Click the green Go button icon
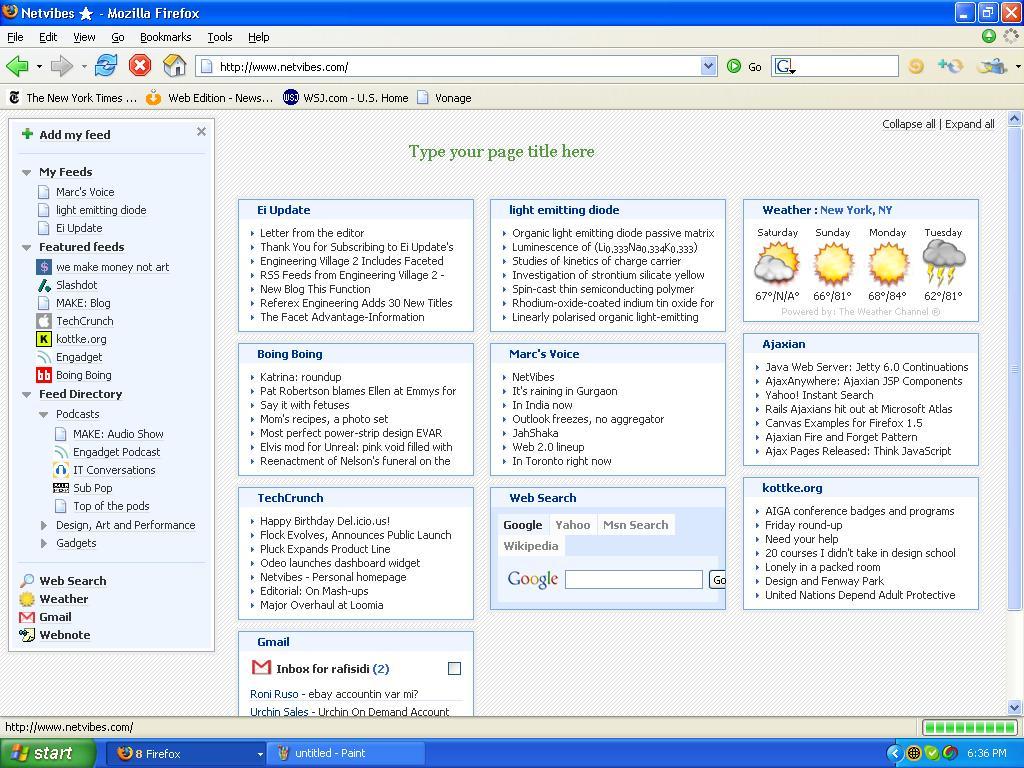This screenshot has width=1024, height=768. 734,66
